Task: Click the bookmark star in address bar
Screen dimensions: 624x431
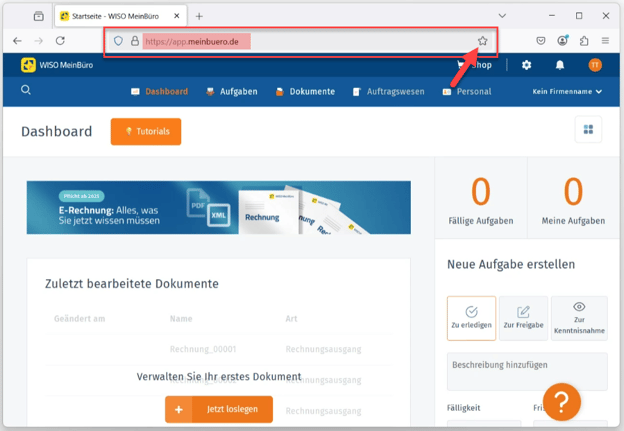Action: 483,41
